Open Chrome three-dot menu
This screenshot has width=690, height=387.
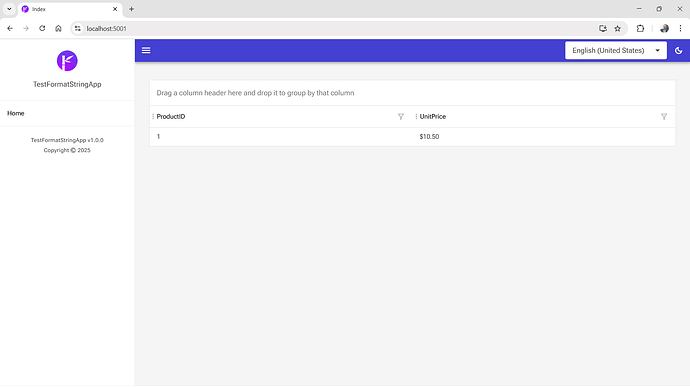coord(680,28)
